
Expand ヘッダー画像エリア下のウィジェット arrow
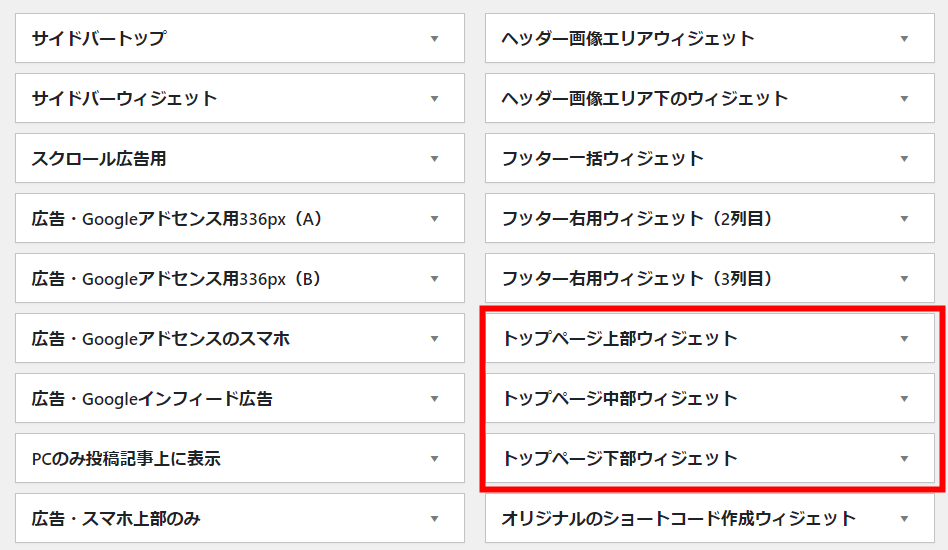click(x=904, y=99)
